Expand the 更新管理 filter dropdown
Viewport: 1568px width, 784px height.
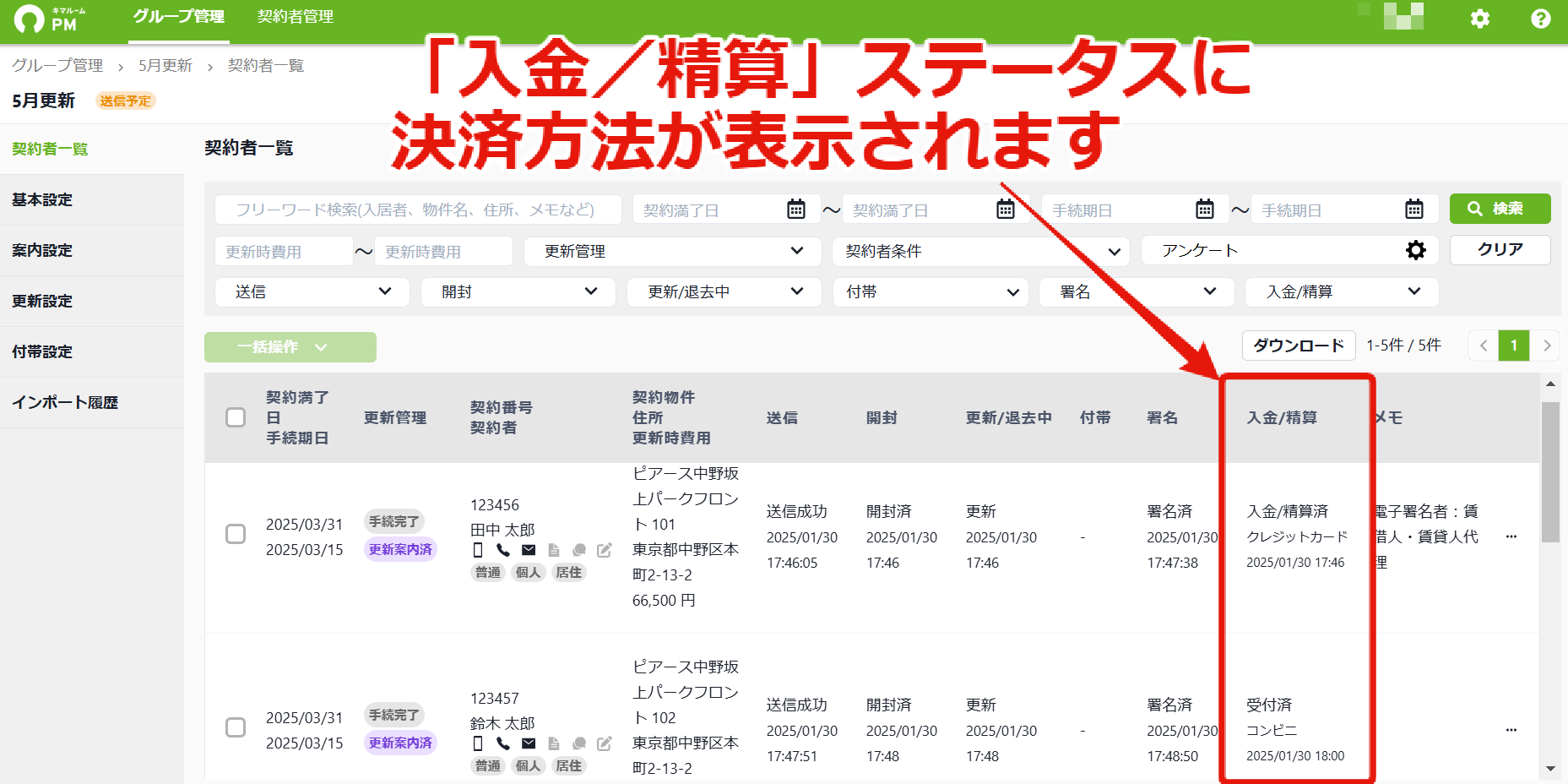[672, 251]
